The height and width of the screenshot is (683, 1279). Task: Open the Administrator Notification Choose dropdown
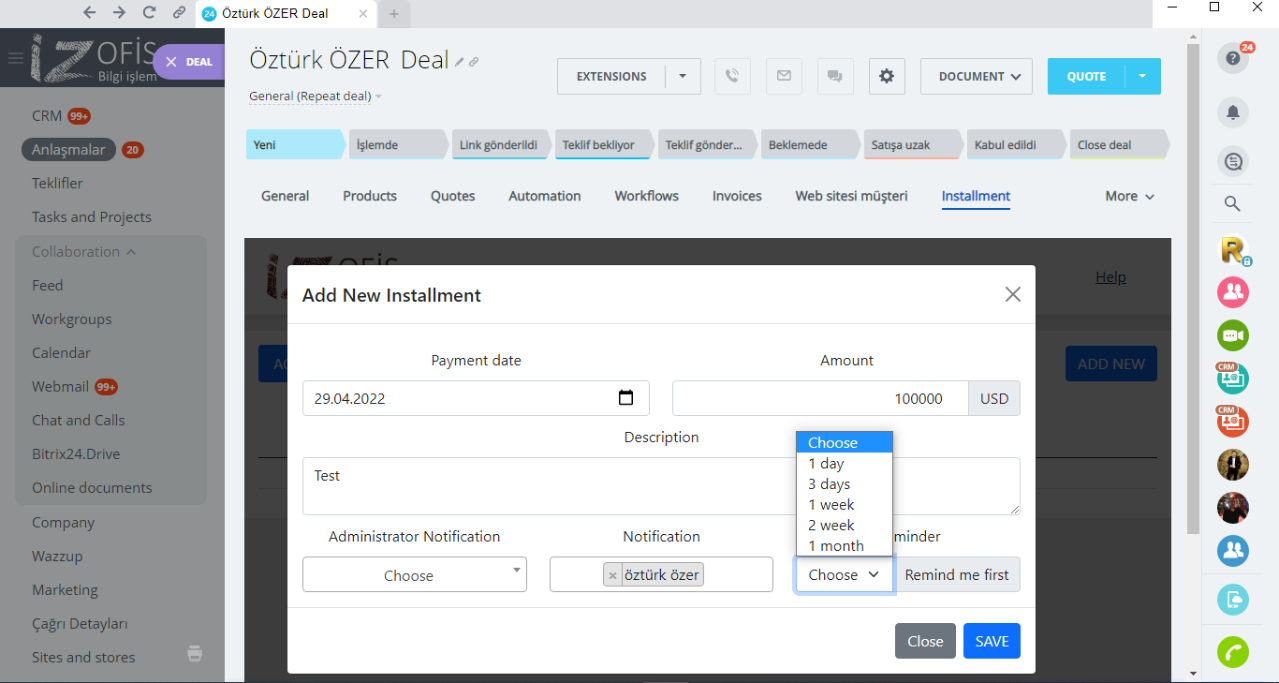[x=414, y=575]
